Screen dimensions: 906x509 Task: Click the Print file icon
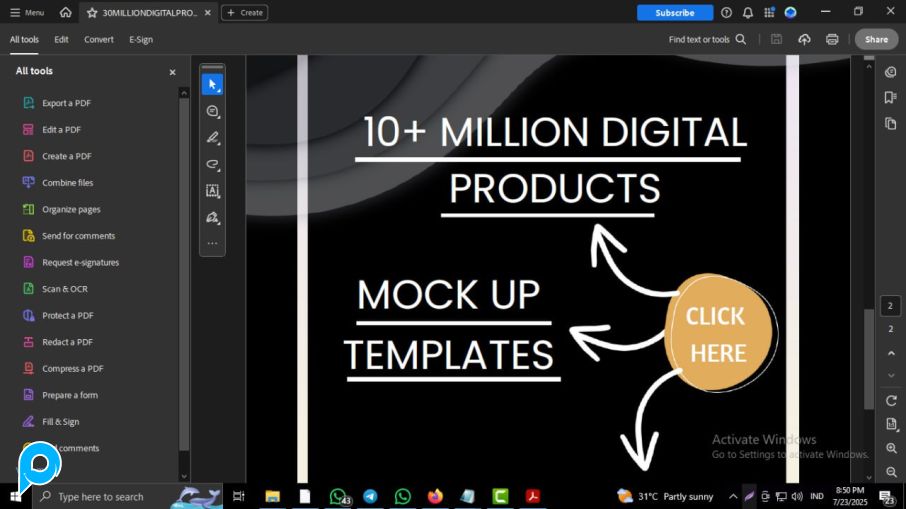pyautogui.click(x=832, y=39)
